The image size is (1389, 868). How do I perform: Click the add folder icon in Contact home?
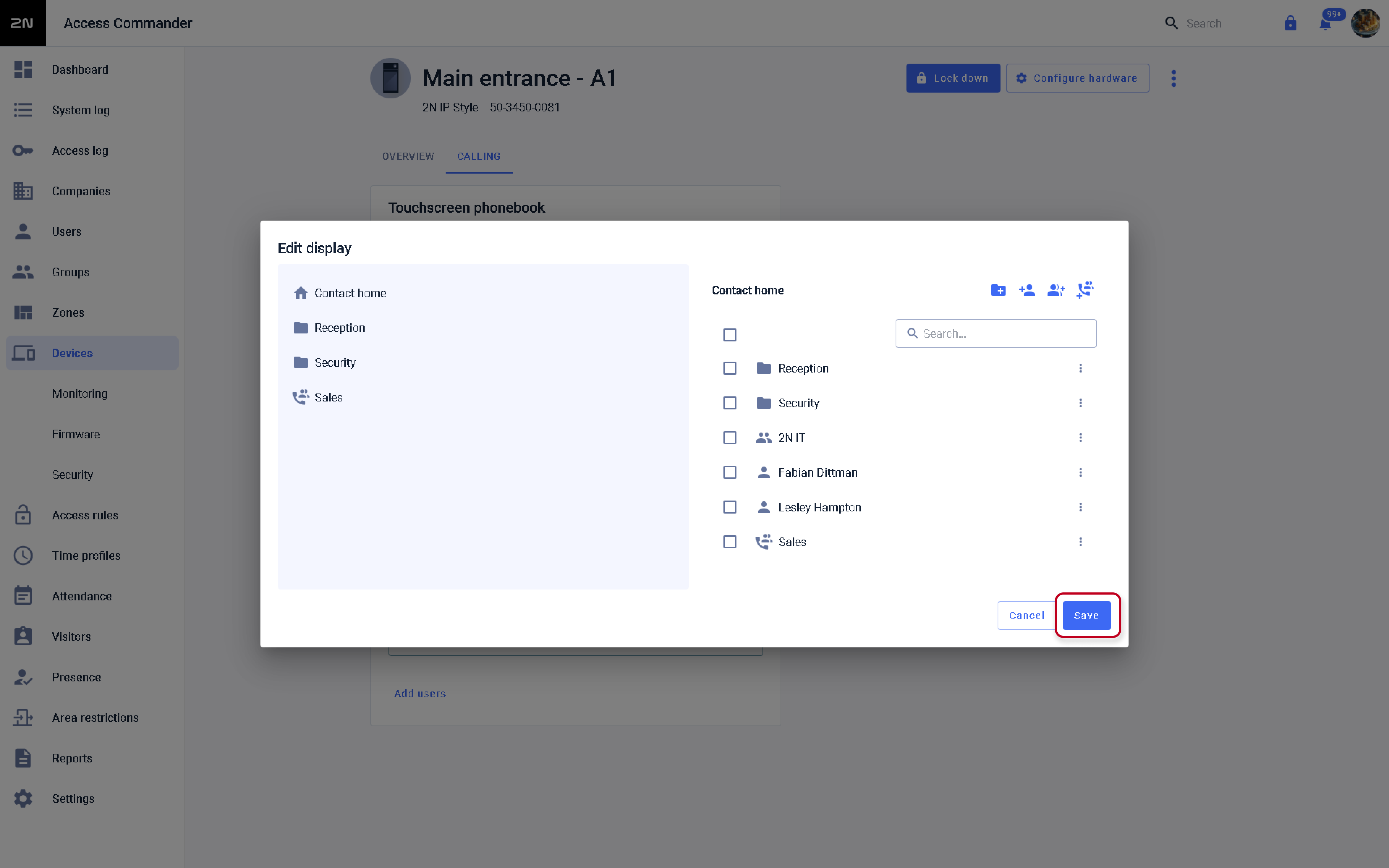(998, 290)
